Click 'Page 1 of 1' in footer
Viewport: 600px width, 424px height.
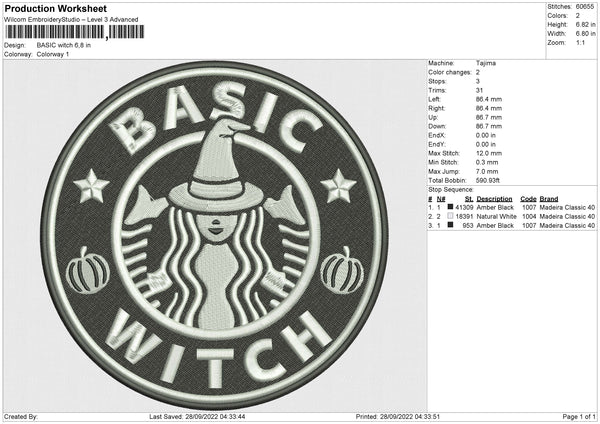tap(579, 416)
